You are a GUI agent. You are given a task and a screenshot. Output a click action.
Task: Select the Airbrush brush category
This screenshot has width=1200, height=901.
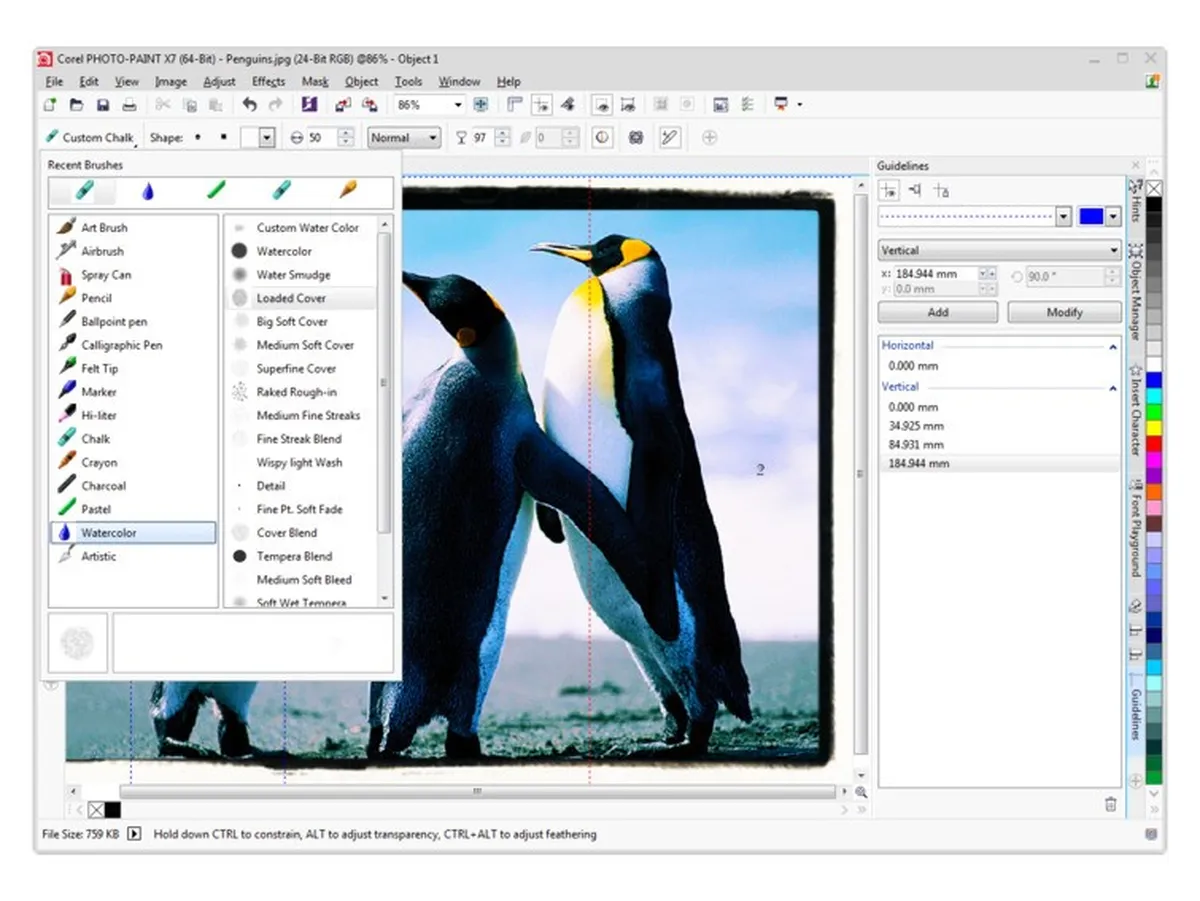(102, 251)
